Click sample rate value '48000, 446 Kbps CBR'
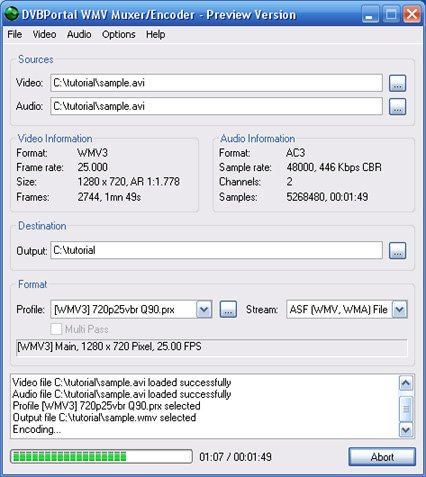 (x=334, y=167)
